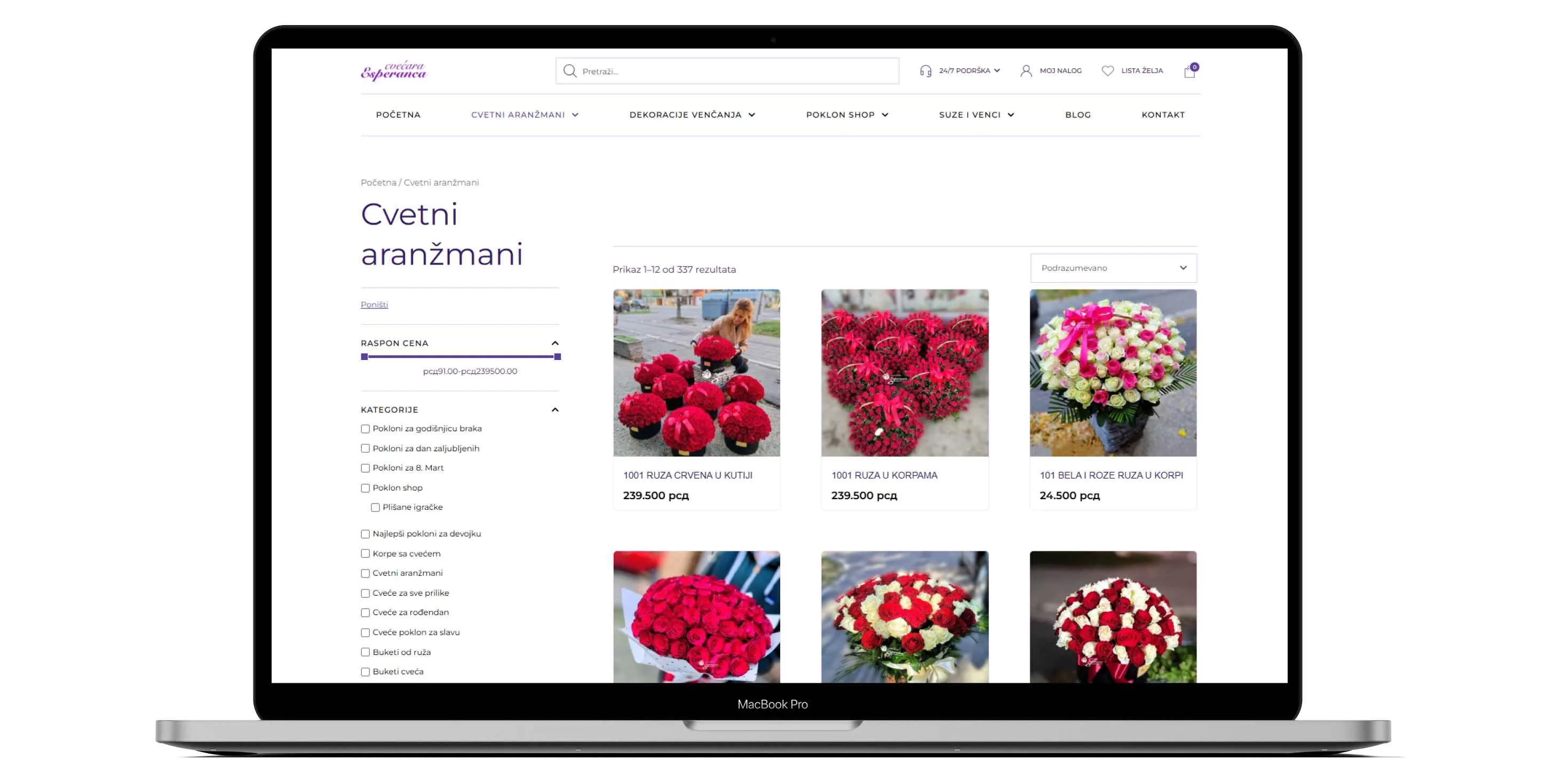Open the 1001 Ruza u korpama link
Screen dimensions: 1547x784
click(884, 475)
